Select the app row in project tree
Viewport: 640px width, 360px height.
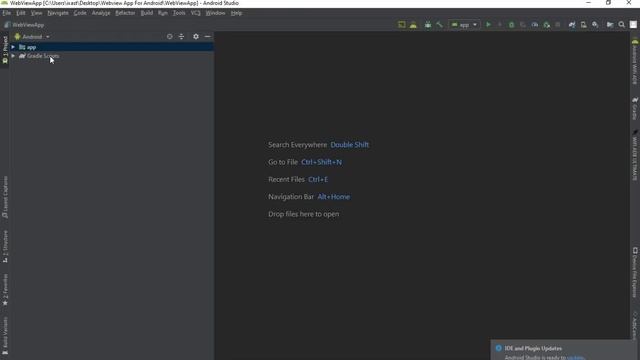111,47
